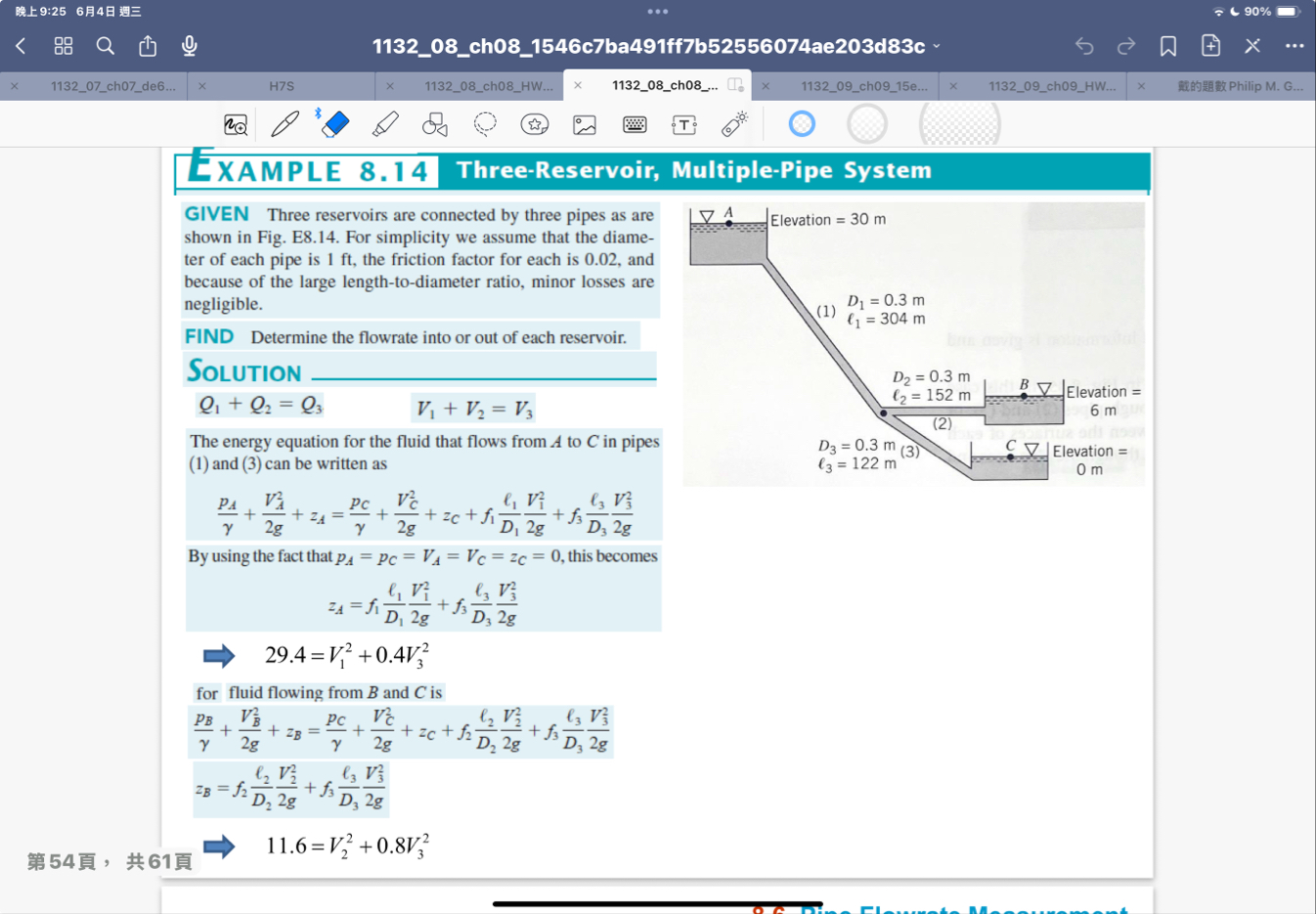Viewport: 1316px width, 914px height.
Task: Bookmark the current page
Action: tap(1168, 46)
